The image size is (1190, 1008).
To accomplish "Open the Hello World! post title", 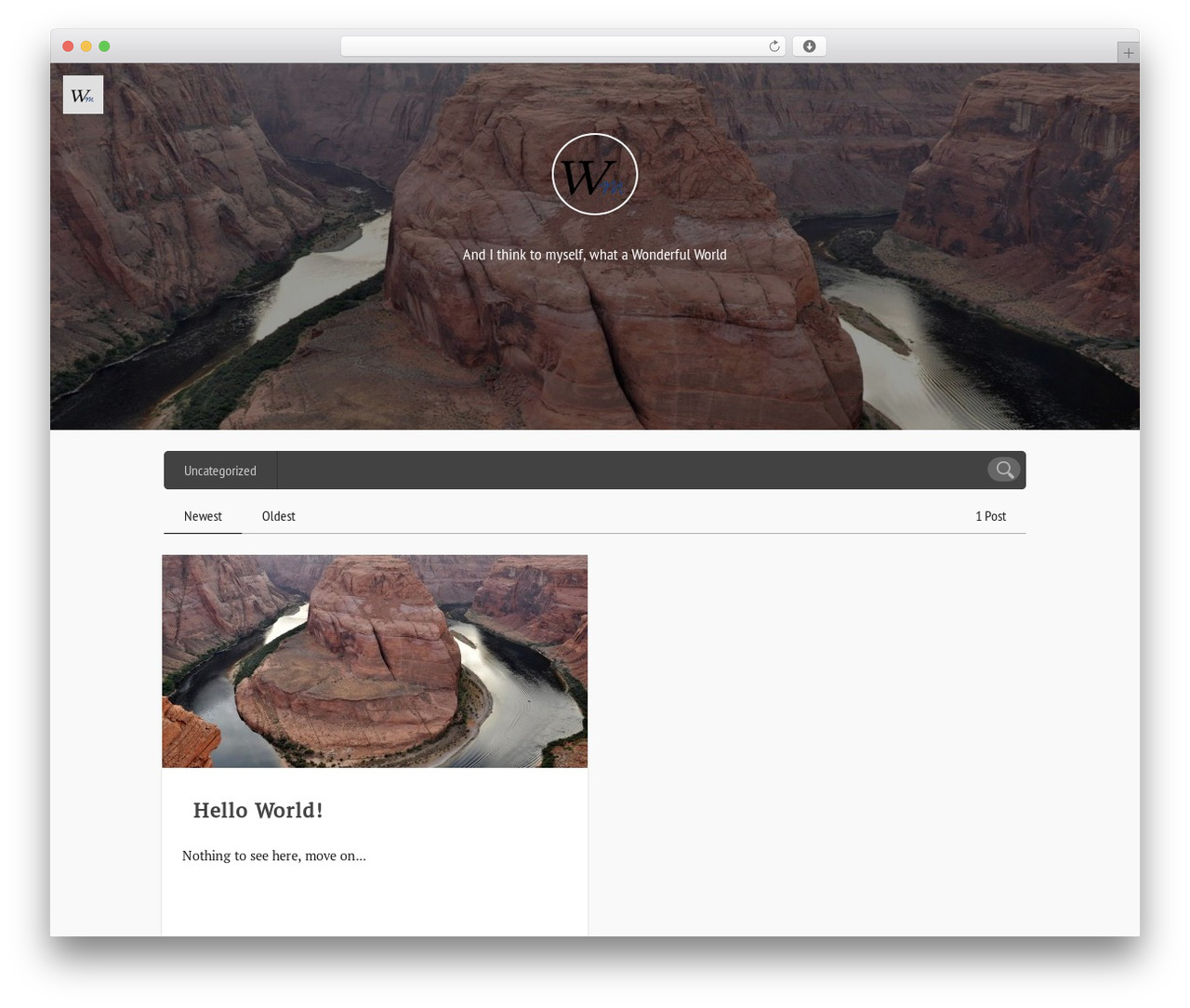I will [x=258, y=810].
